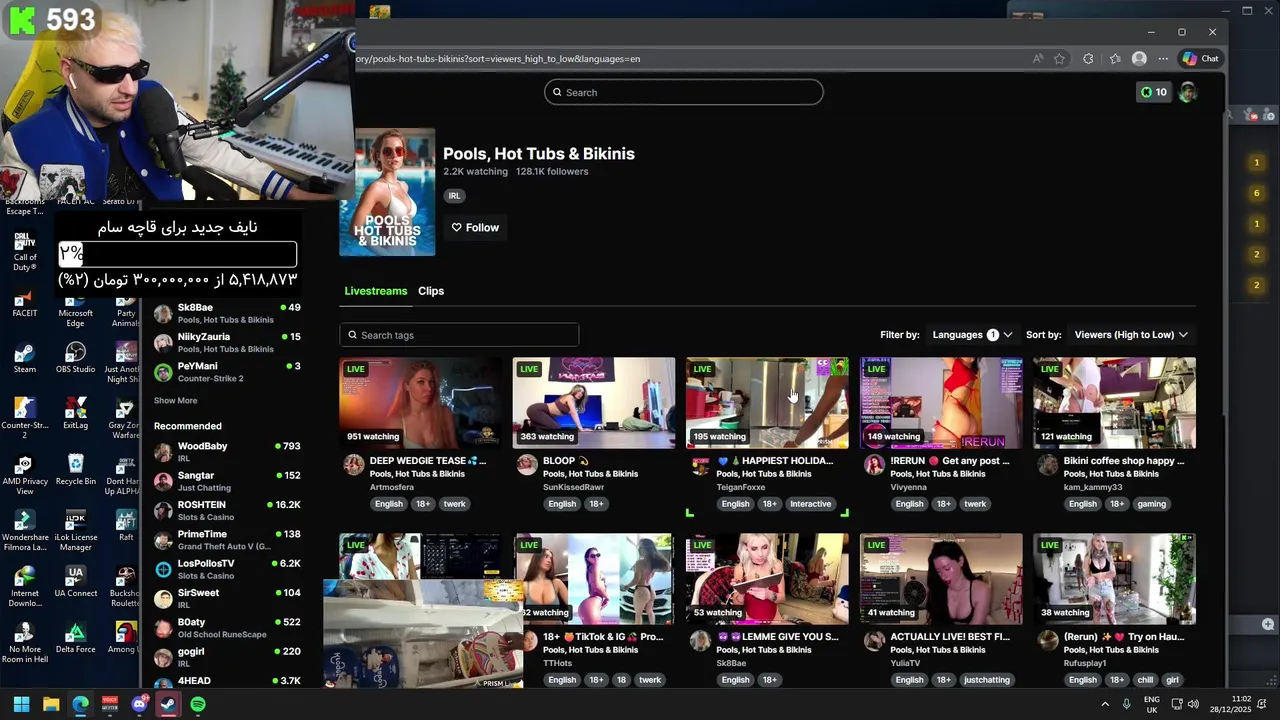The height and width of the screenshot is (720, 1280).
Task: Open the network and volume quick settings
Action: (x=1184, y=704)
